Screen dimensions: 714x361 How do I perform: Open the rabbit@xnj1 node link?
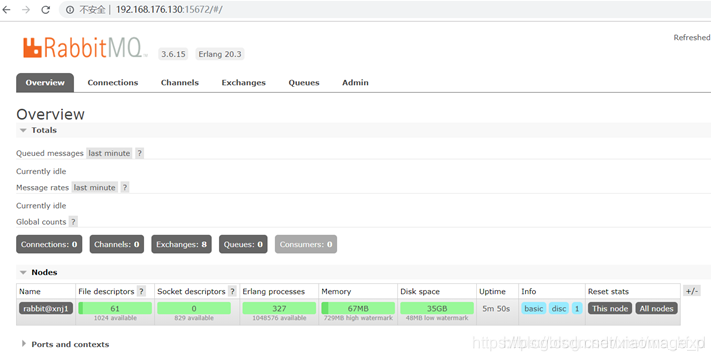click(46, 309)
